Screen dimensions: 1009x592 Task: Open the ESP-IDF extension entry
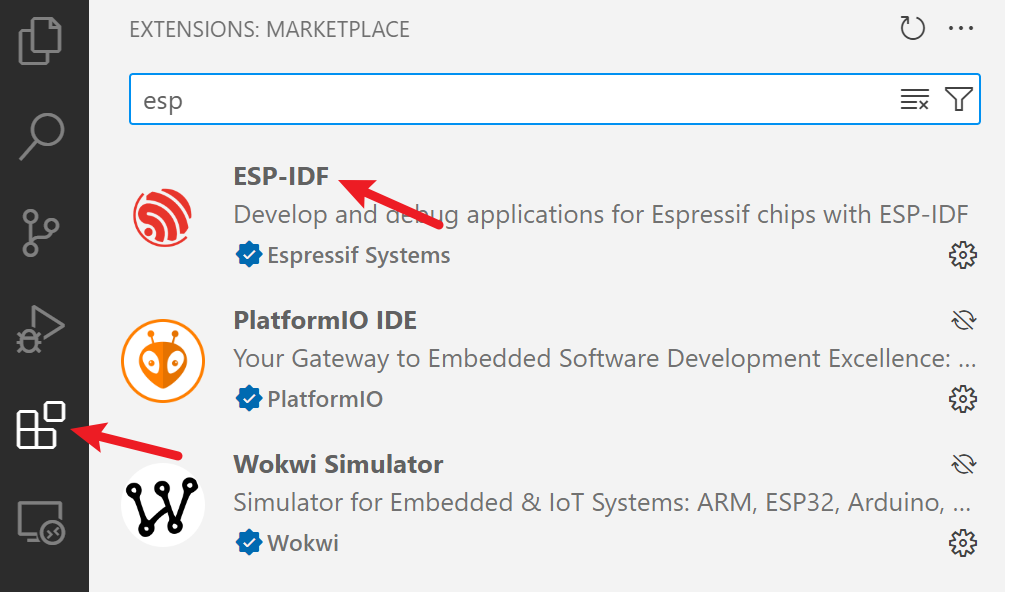[549, 215]
